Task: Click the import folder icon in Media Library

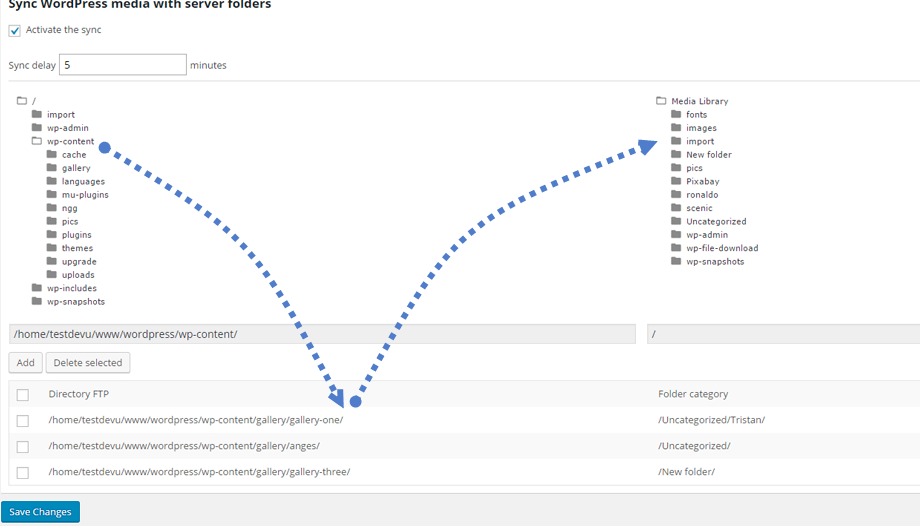Action: pyautogui.click(x=676, y=141)
